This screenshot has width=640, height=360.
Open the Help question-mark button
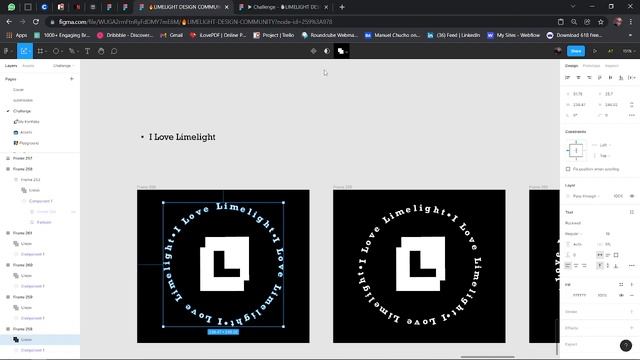click(x=626, y=346)
